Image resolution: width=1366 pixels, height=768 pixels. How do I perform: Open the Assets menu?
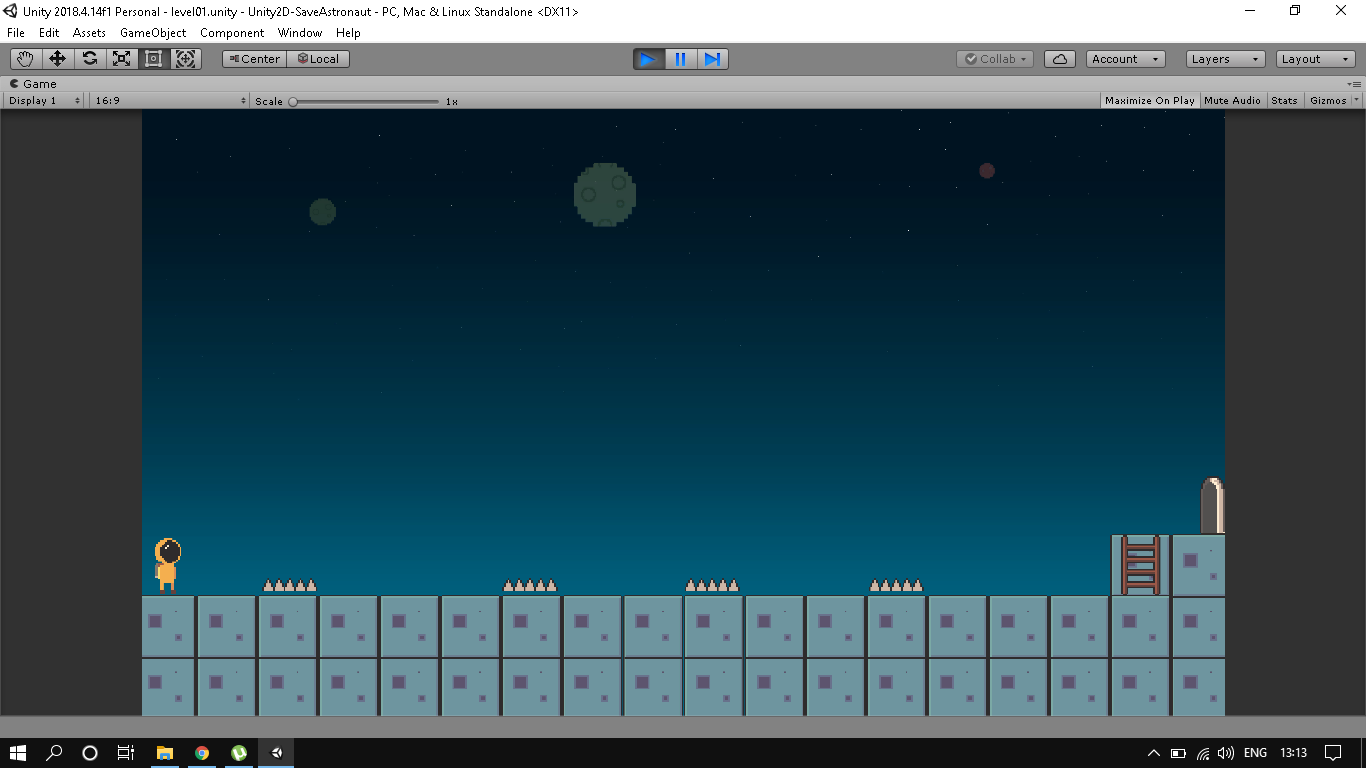(89, 33)
